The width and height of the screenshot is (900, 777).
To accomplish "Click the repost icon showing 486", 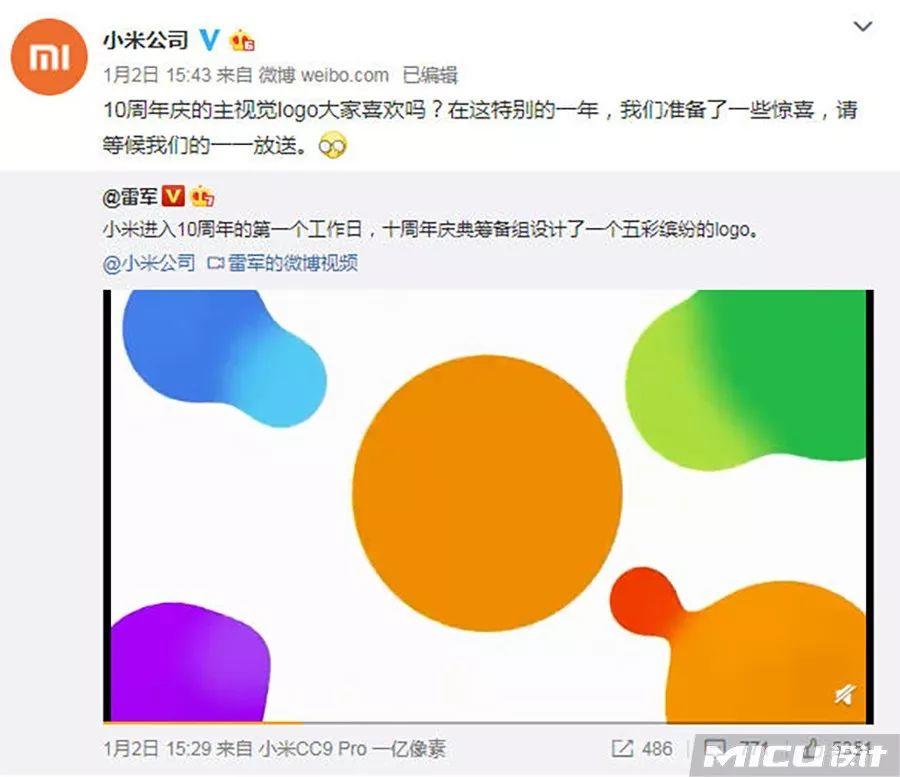I will [622, 748].
